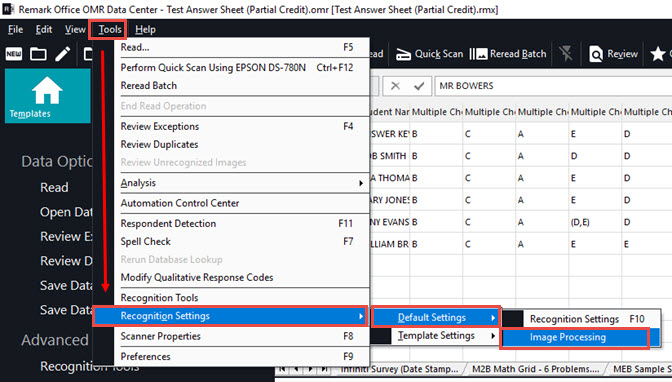Expand the Default Settings submenu
Image resolution: width=672 pixels, height=382 pixels.
coord(435,318)
